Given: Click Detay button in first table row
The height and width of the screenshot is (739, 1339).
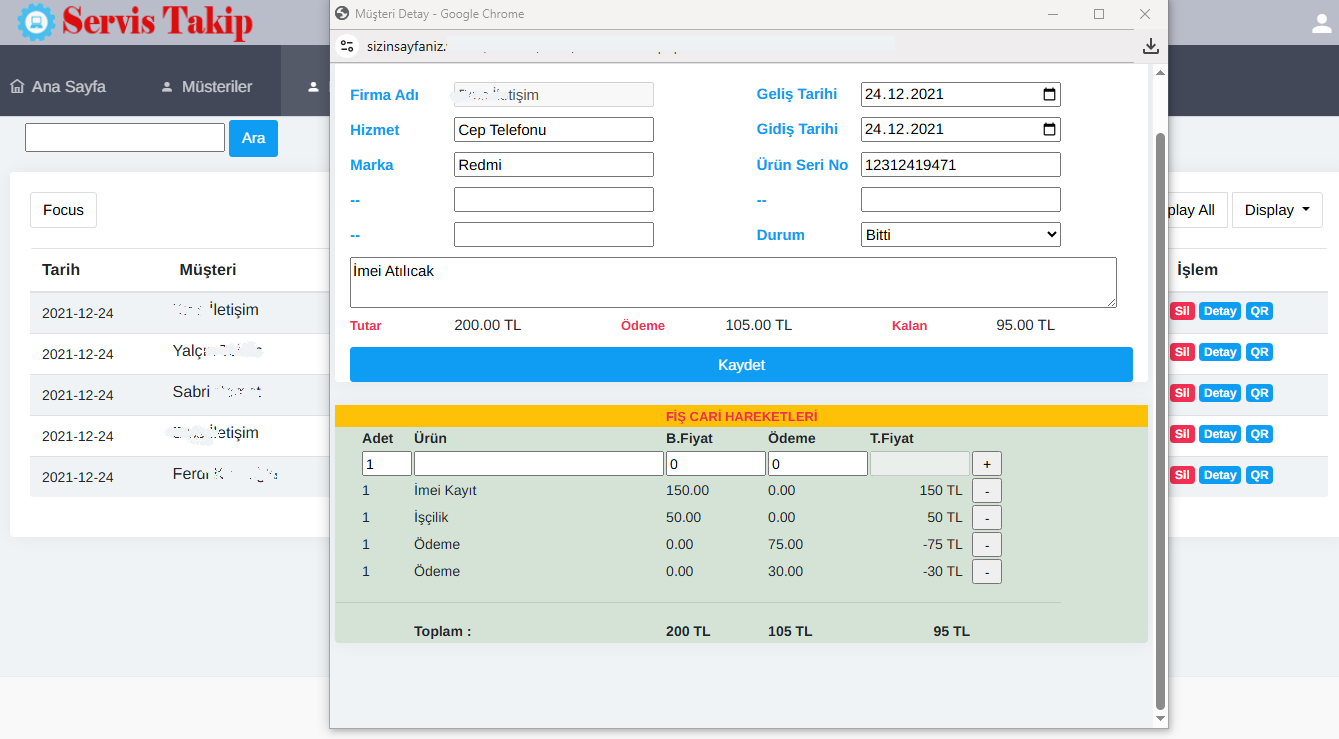Looking at the screenshot, I should [x=1219, y=311].
